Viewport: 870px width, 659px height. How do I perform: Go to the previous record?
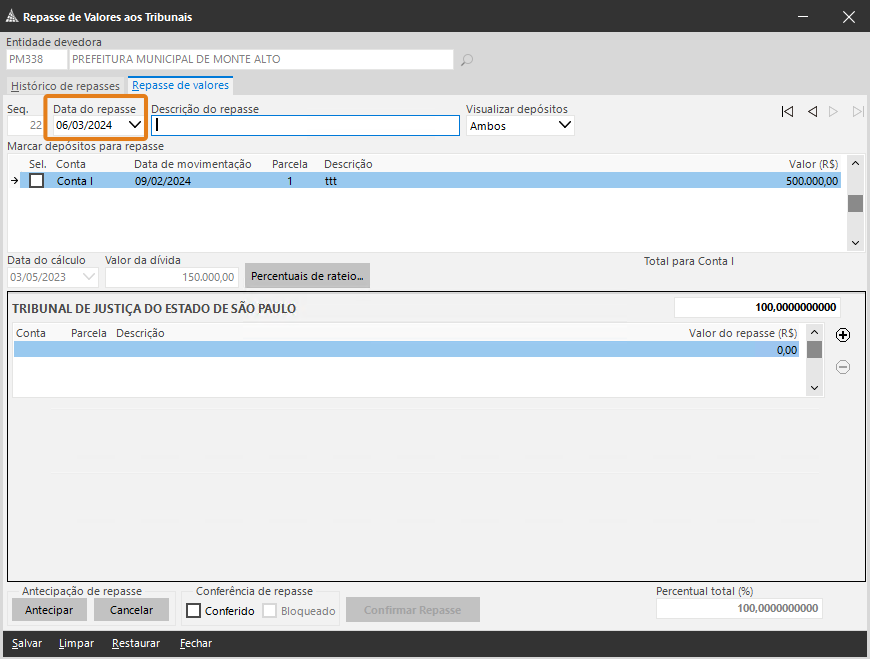pyautogui.click(x=812, y=112)
